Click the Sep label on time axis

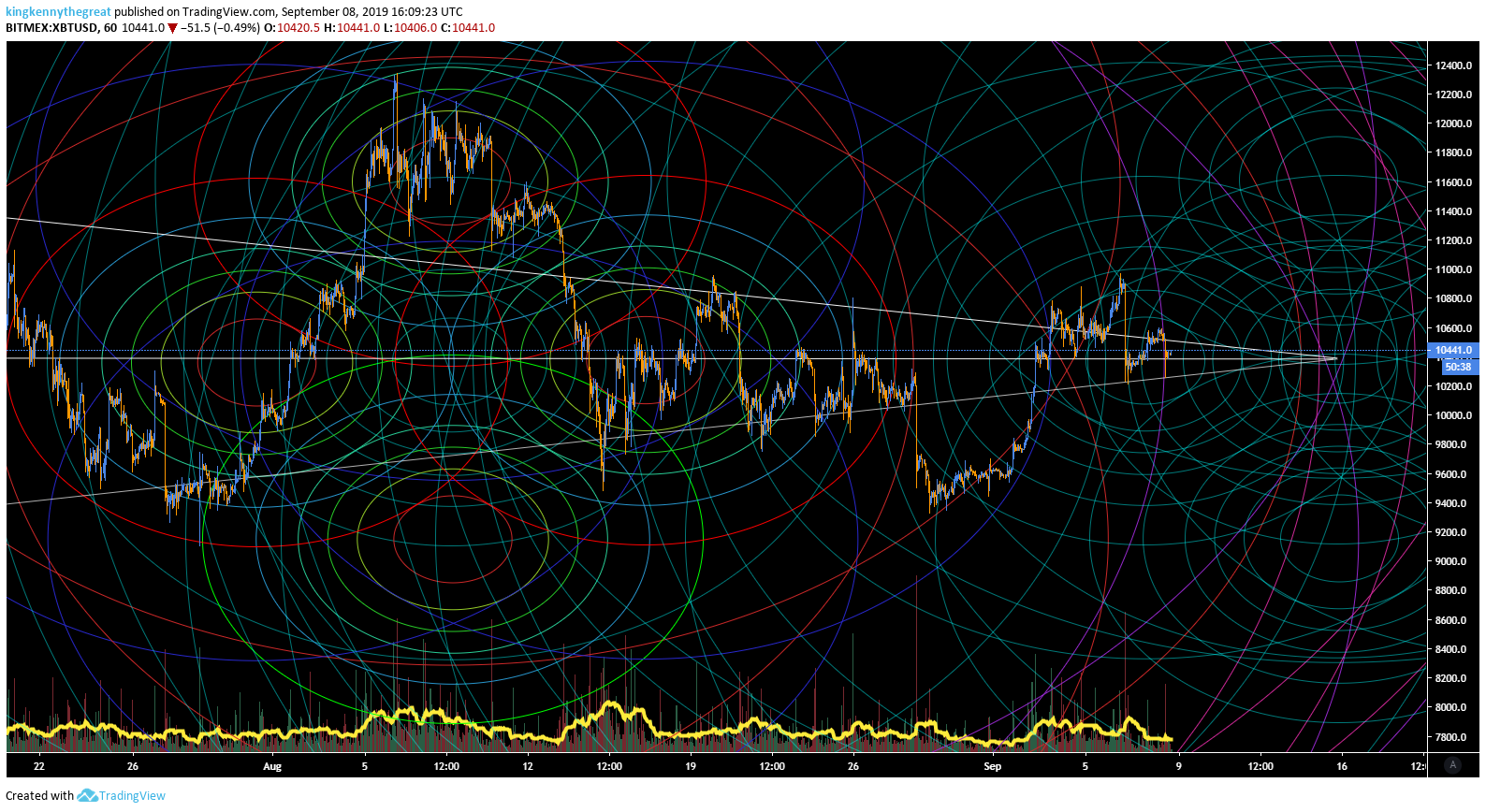tap(993, 766)
